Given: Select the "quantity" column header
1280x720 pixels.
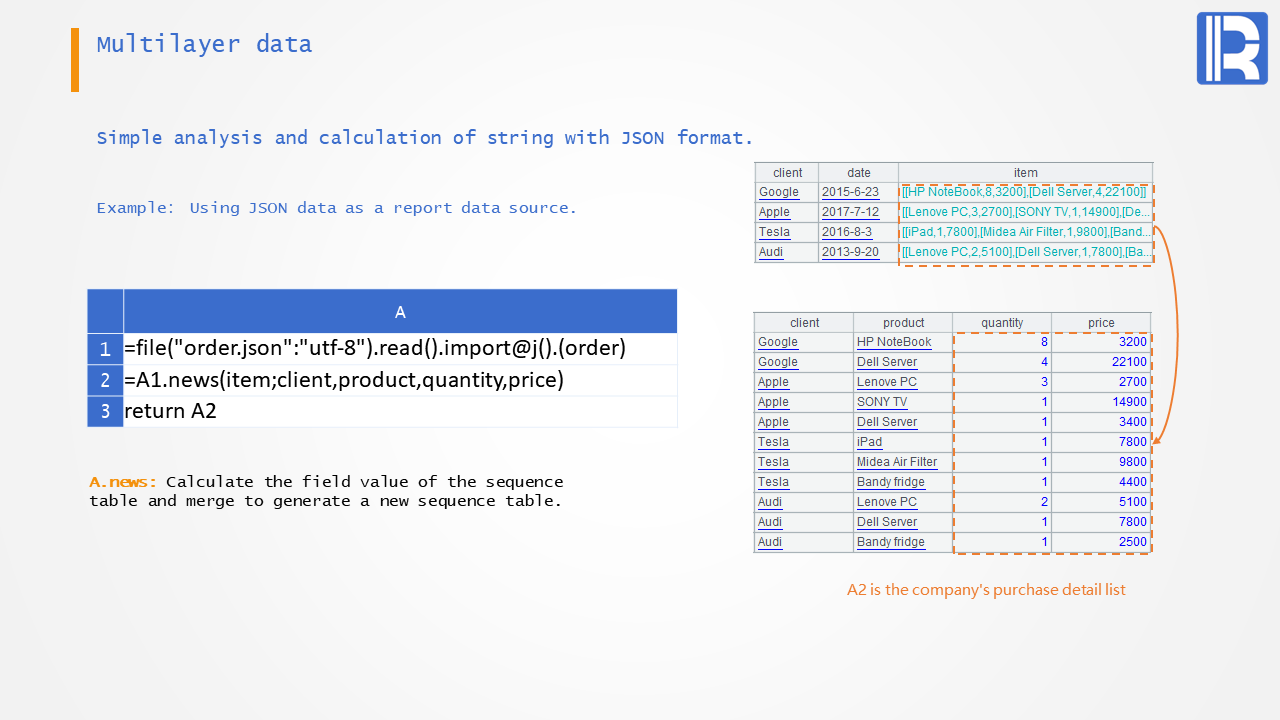Looking at the screenshot, I should 1002,323.
